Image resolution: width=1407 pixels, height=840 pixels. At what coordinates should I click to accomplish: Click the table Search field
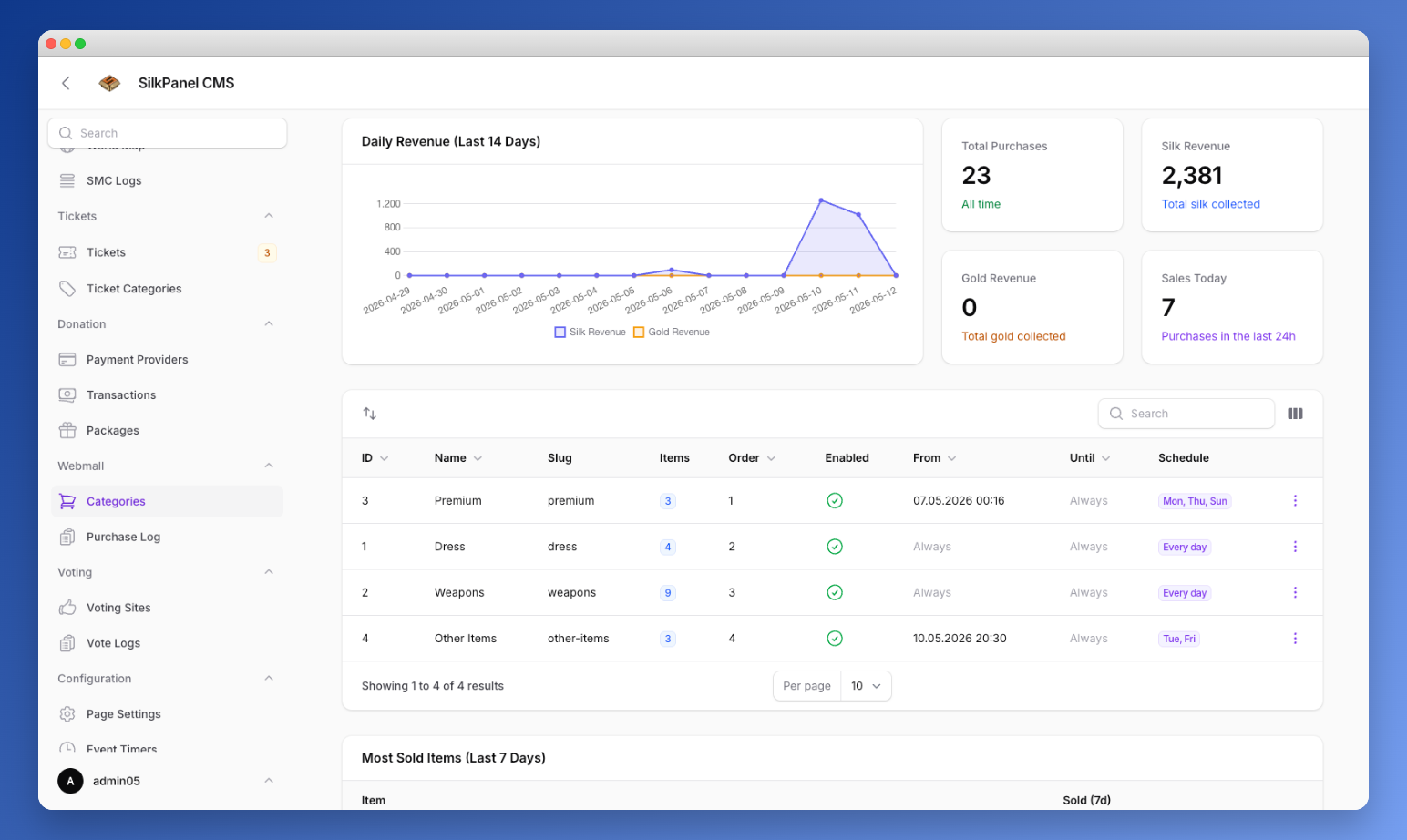[1186, 414]
